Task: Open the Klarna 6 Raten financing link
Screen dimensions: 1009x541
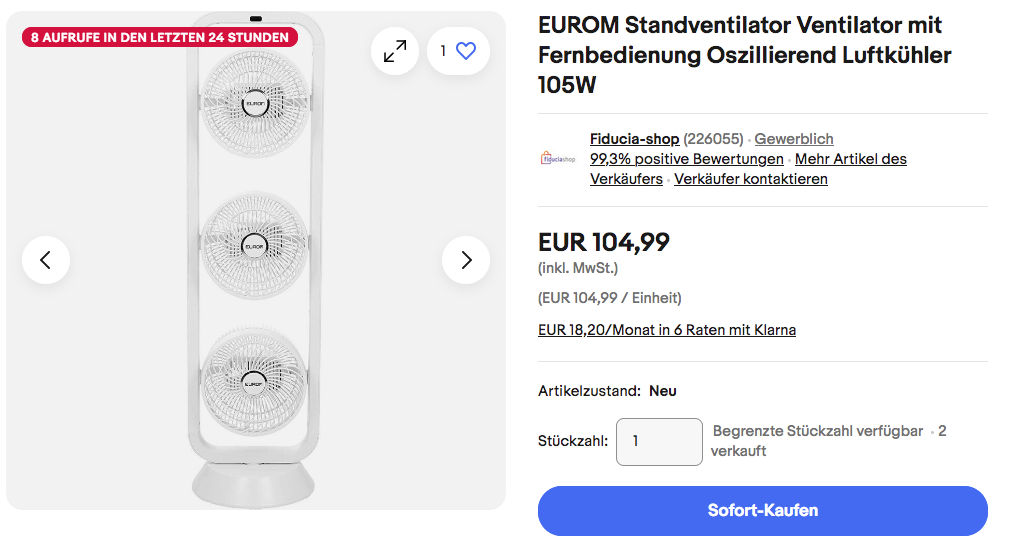Action: [x=666, y=330]
